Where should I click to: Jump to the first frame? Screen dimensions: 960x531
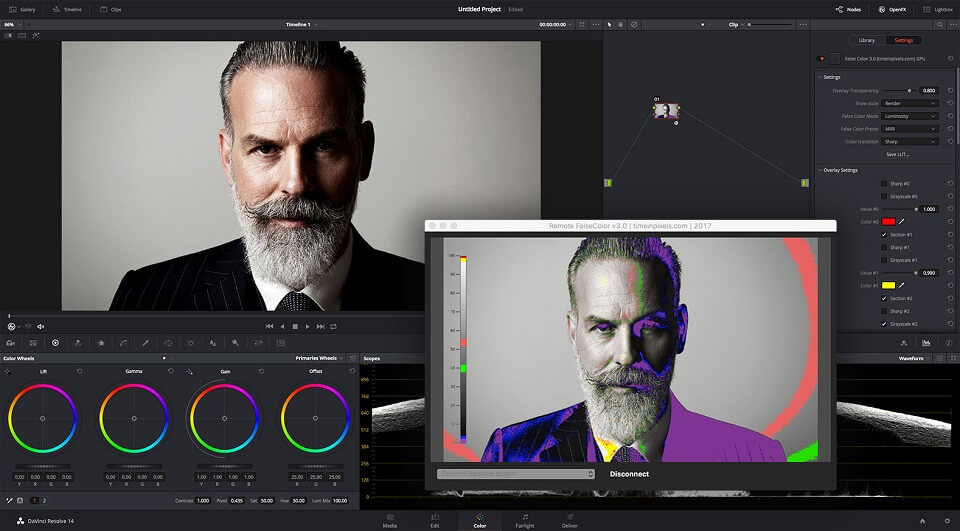pyautogui.click(x=269, y=326)
